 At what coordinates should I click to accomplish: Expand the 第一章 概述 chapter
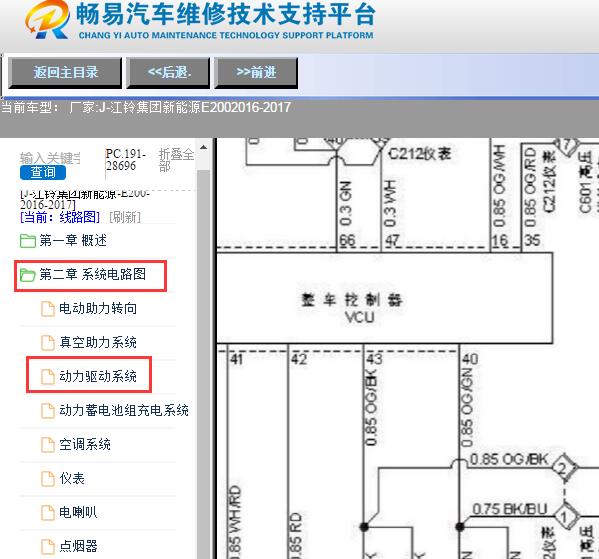(73, 240)
